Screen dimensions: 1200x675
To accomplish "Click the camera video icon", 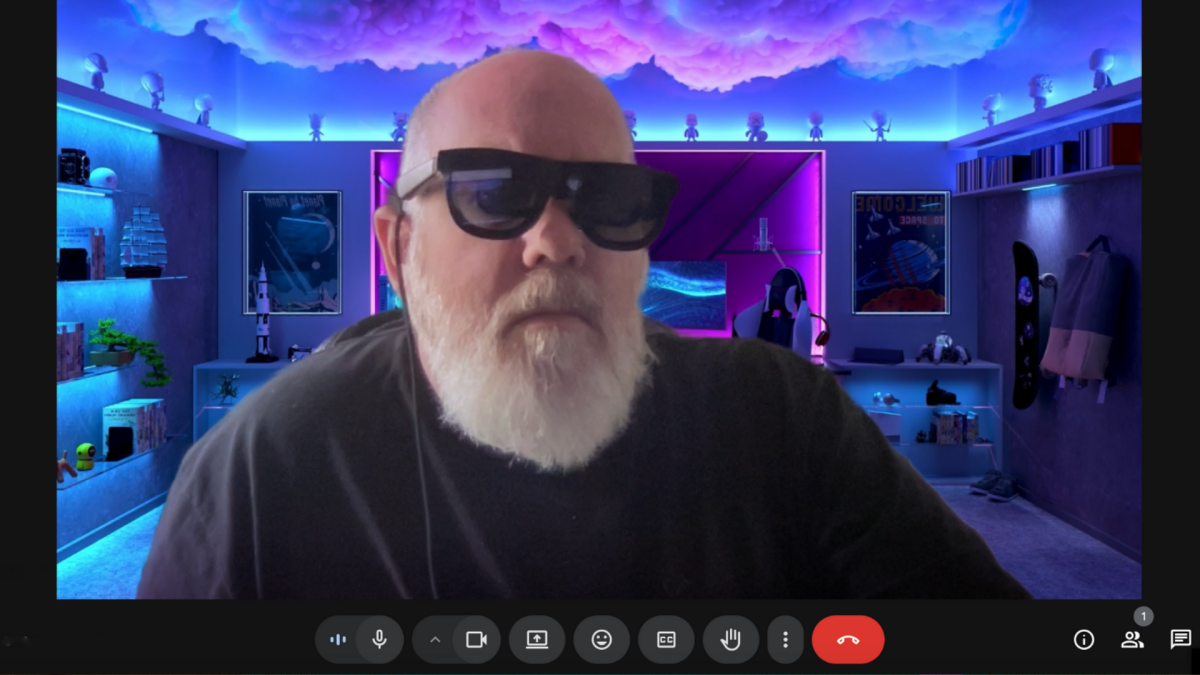I will tap(477, 640).
